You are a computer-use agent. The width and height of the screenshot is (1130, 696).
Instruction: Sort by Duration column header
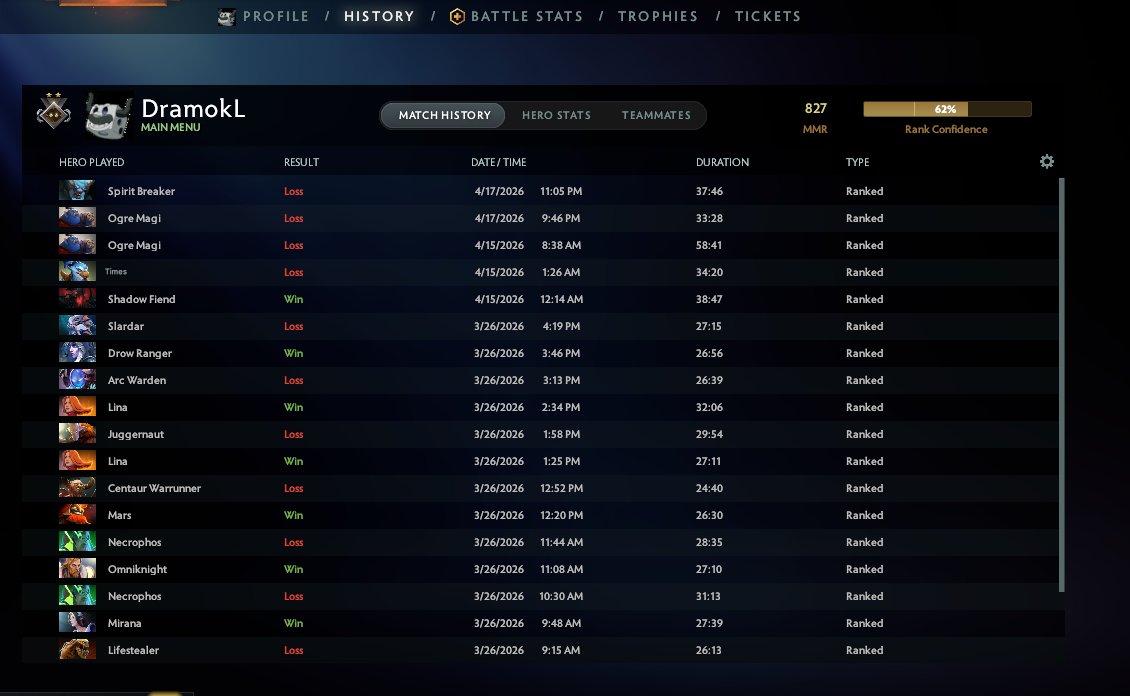pyautogui.click(x=722, y=162)
